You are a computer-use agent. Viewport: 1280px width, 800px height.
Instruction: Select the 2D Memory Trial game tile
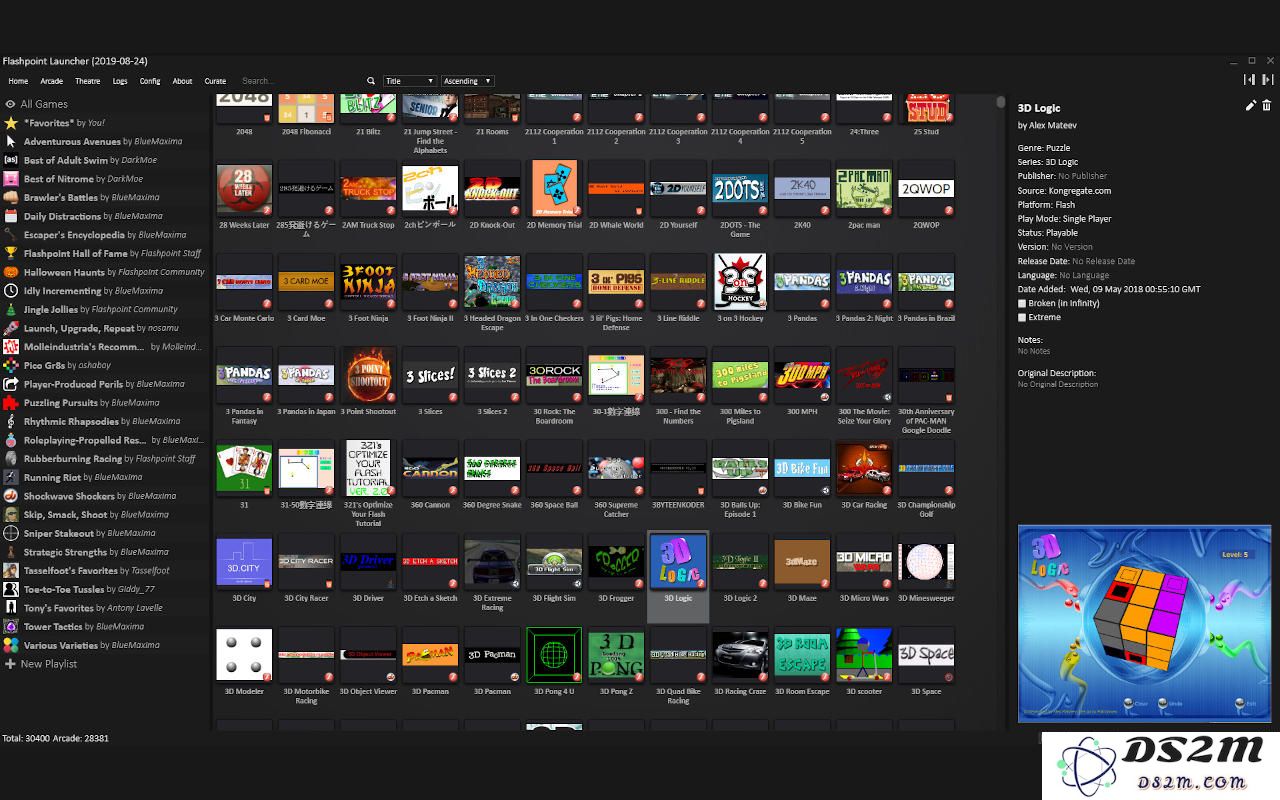pyautogui.click(x=554, y=196)
